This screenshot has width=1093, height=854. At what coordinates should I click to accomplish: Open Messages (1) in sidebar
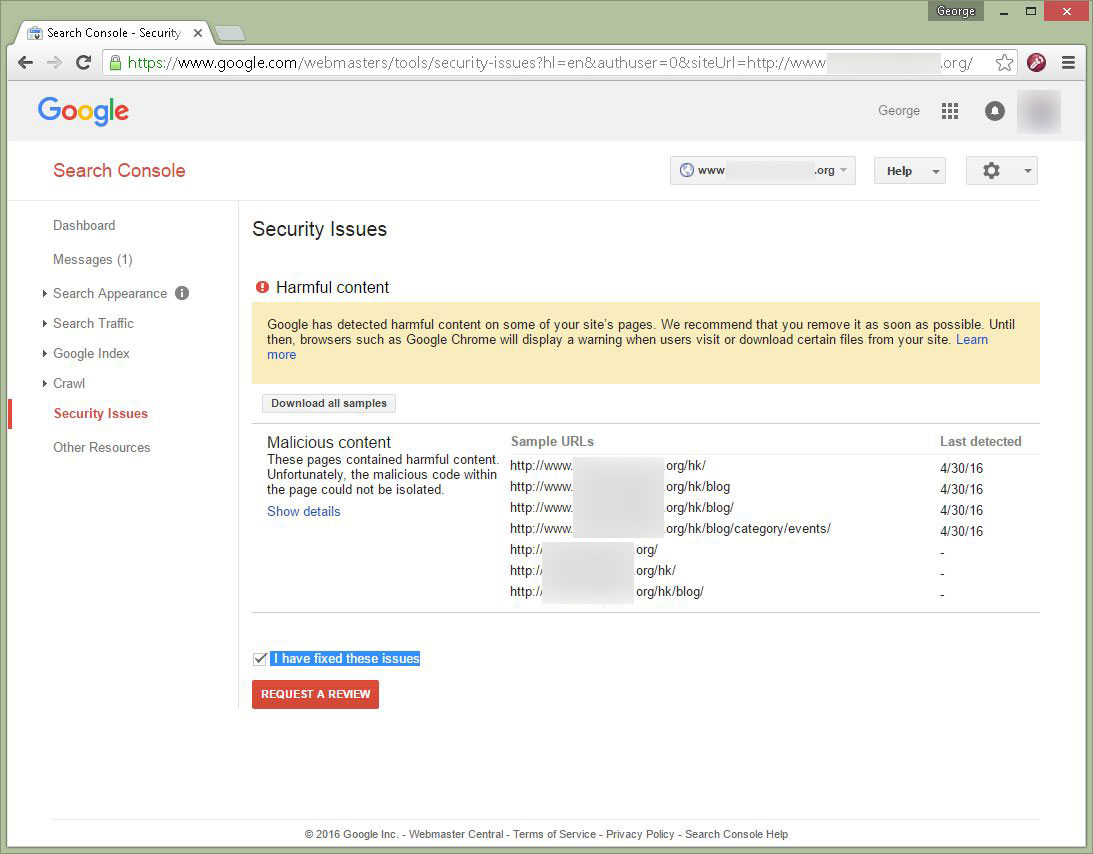click(93, 259)
